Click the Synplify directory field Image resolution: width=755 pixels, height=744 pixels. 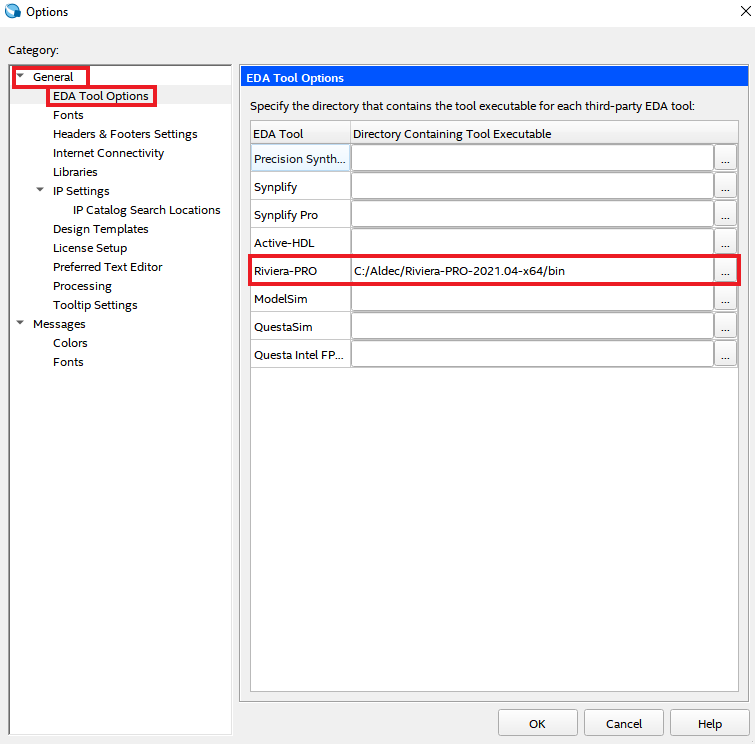tap(532, 186)
